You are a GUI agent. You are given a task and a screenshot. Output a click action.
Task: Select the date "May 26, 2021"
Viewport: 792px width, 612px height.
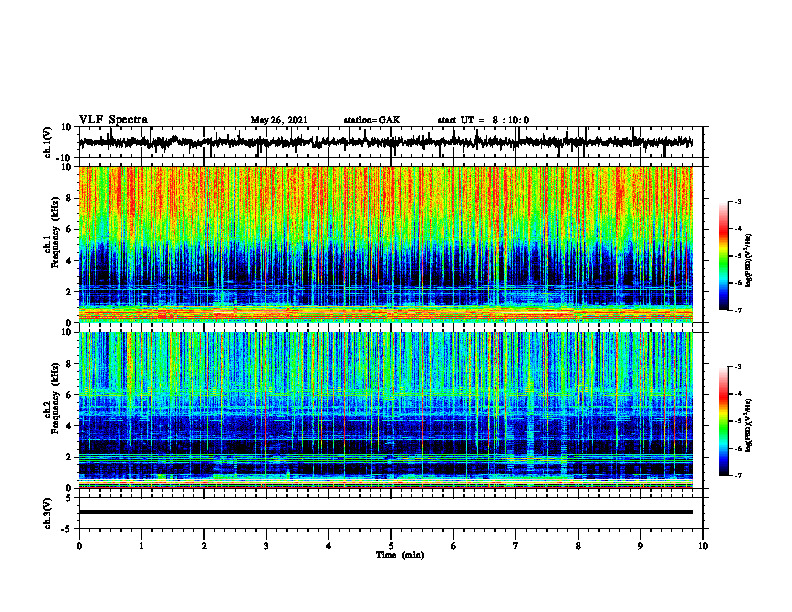[x=279, y=120]
